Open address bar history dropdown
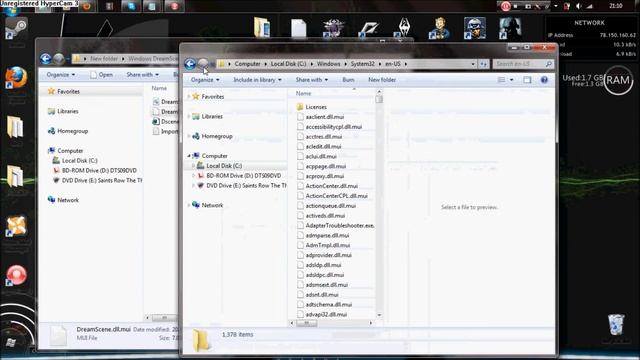 point(473,64)
